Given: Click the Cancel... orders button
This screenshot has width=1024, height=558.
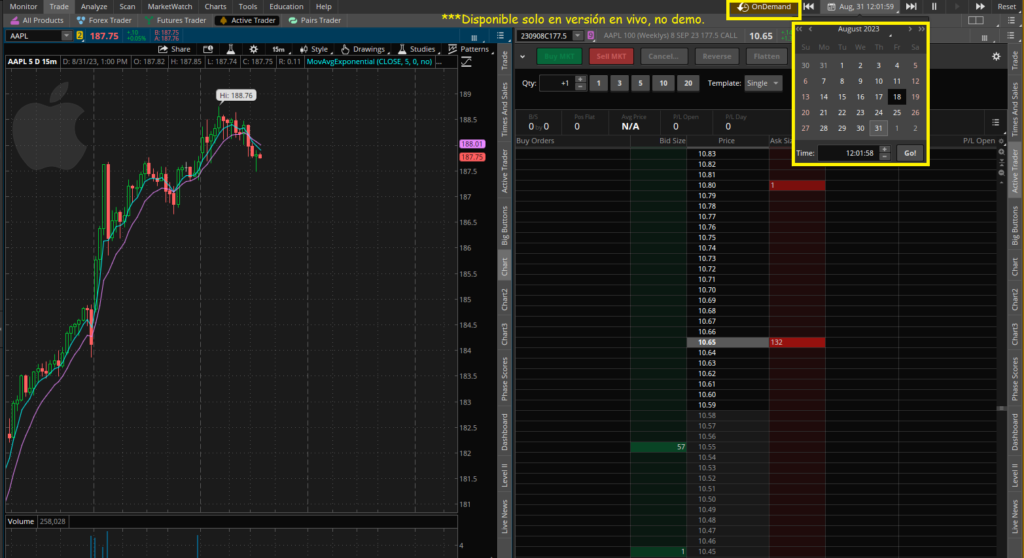Looking at the screenshot, I should 663,56.
